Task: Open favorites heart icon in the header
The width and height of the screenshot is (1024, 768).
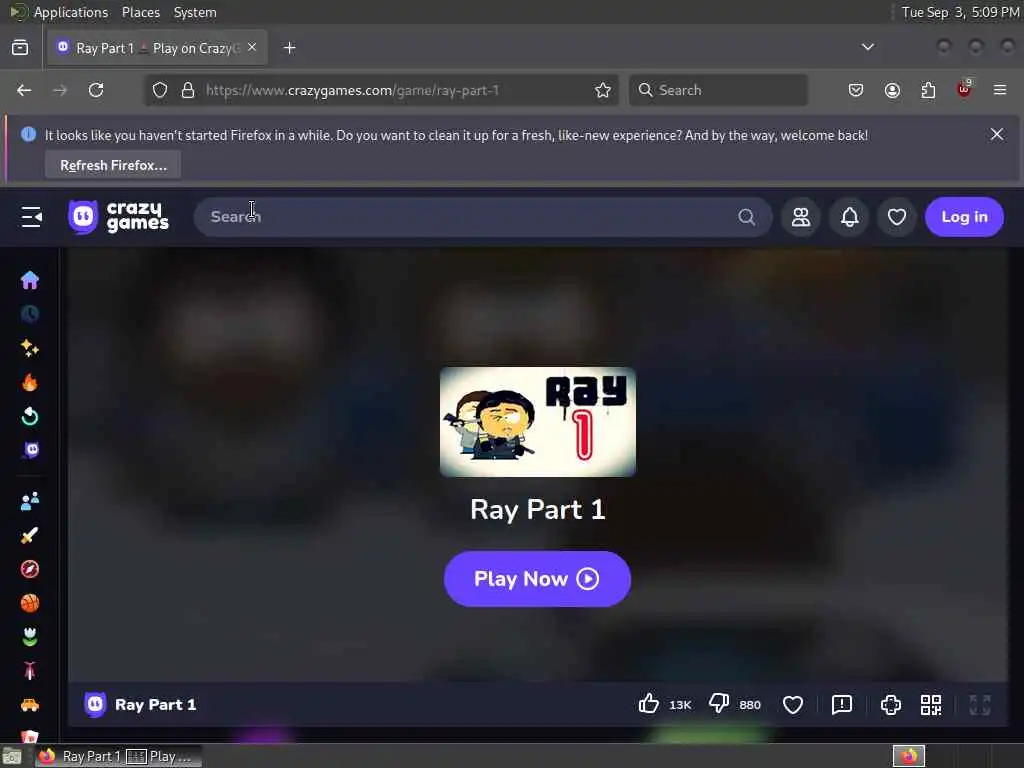Action: pyautogui.click(x=897, y=217)
